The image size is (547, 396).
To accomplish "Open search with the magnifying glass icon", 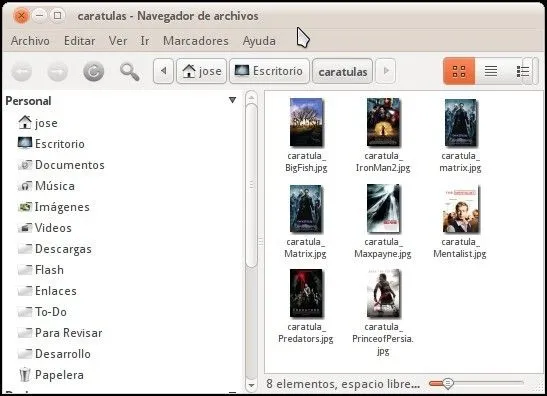I will [129, 72].
